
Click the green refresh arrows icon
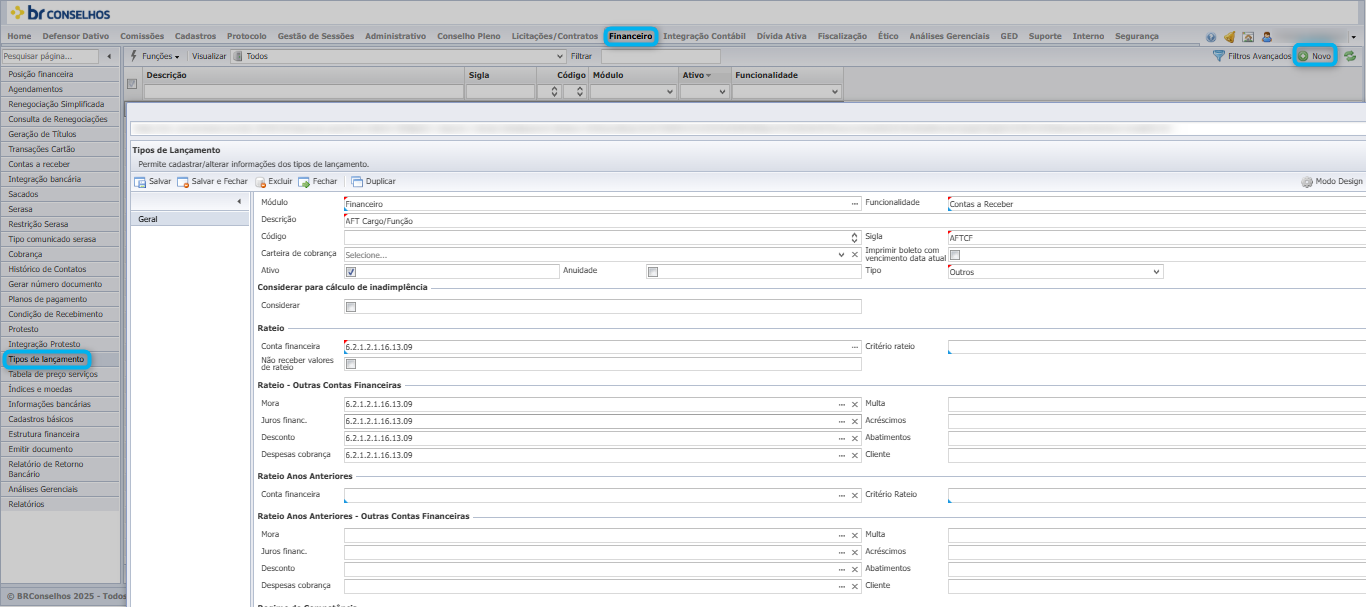(1350, 56)
